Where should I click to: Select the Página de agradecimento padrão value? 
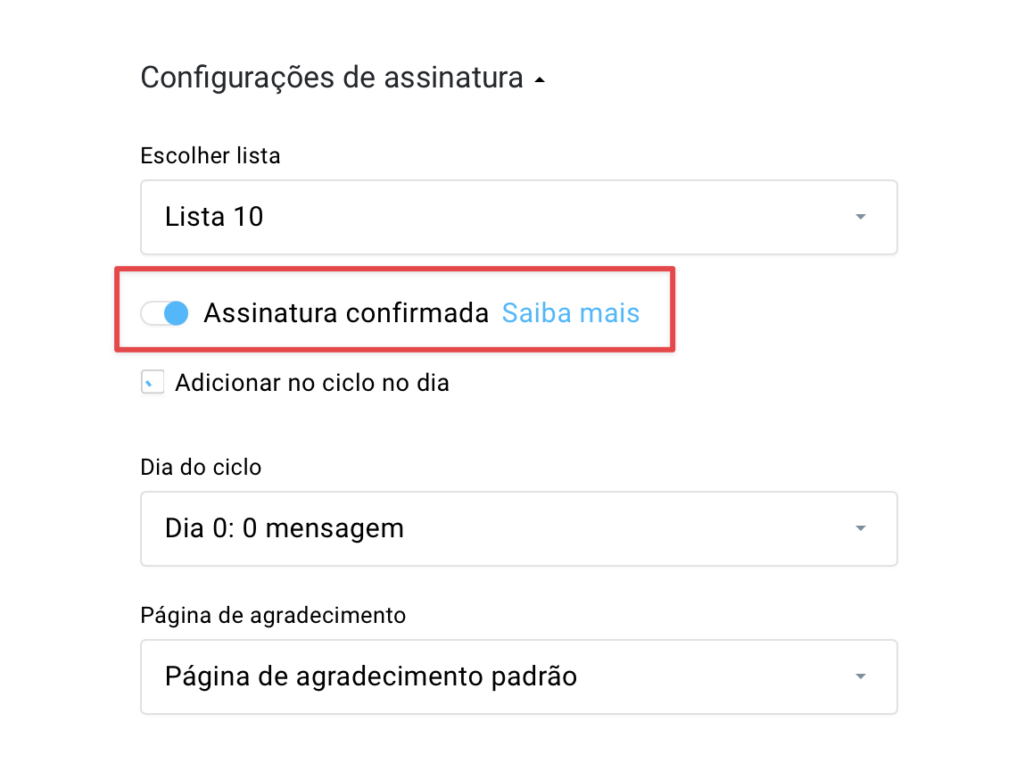(x=371, y=677)
